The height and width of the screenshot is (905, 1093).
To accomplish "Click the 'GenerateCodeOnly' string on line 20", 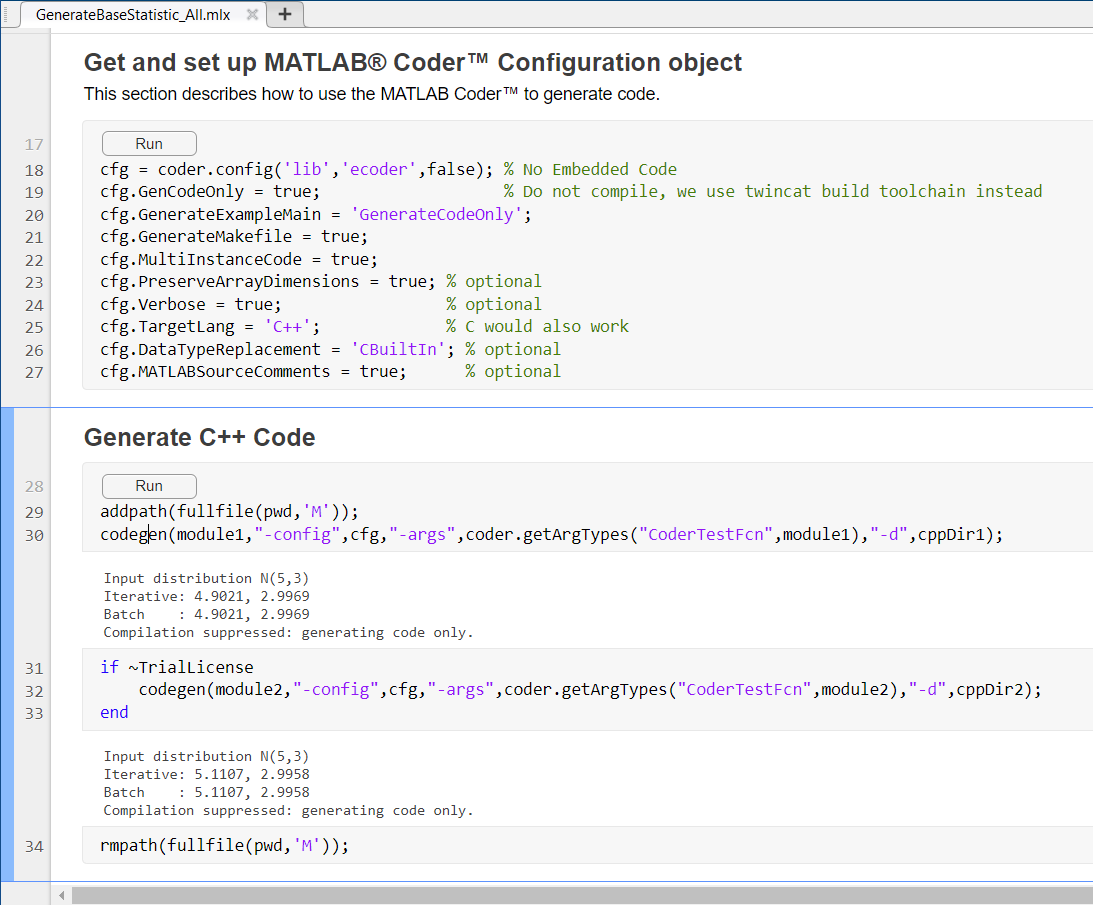I will (436, 215).
